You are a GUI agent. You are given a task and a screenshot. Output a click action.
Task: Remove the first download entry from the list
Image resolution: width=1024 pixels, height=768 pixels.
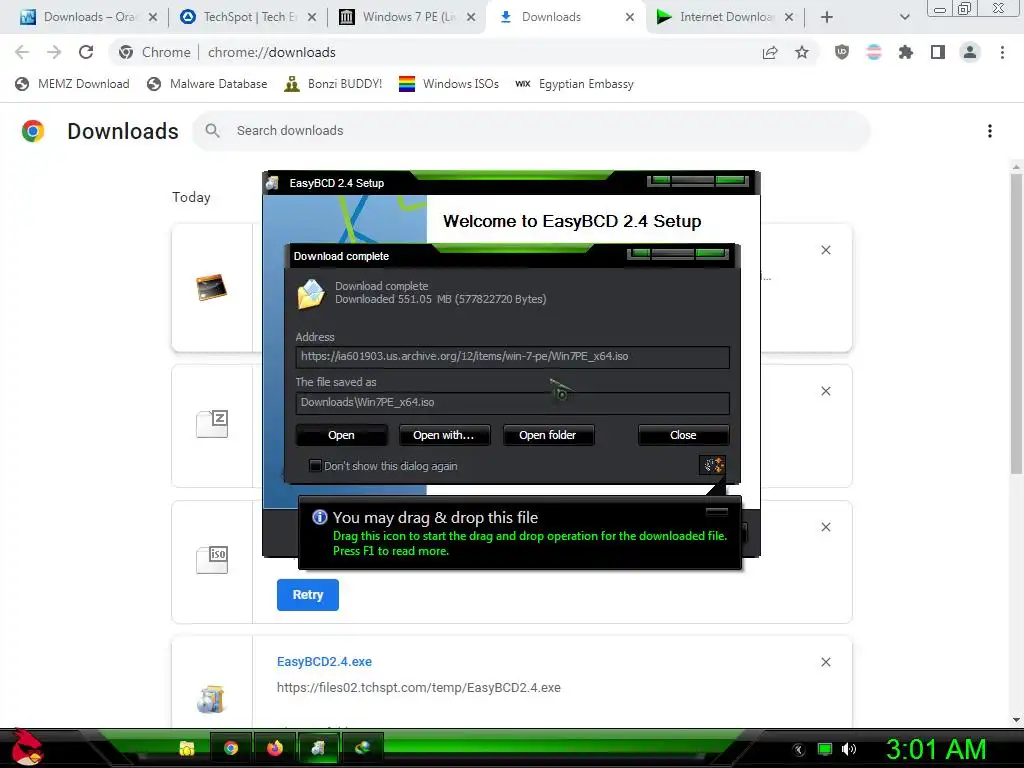click(x=825, y=250)
